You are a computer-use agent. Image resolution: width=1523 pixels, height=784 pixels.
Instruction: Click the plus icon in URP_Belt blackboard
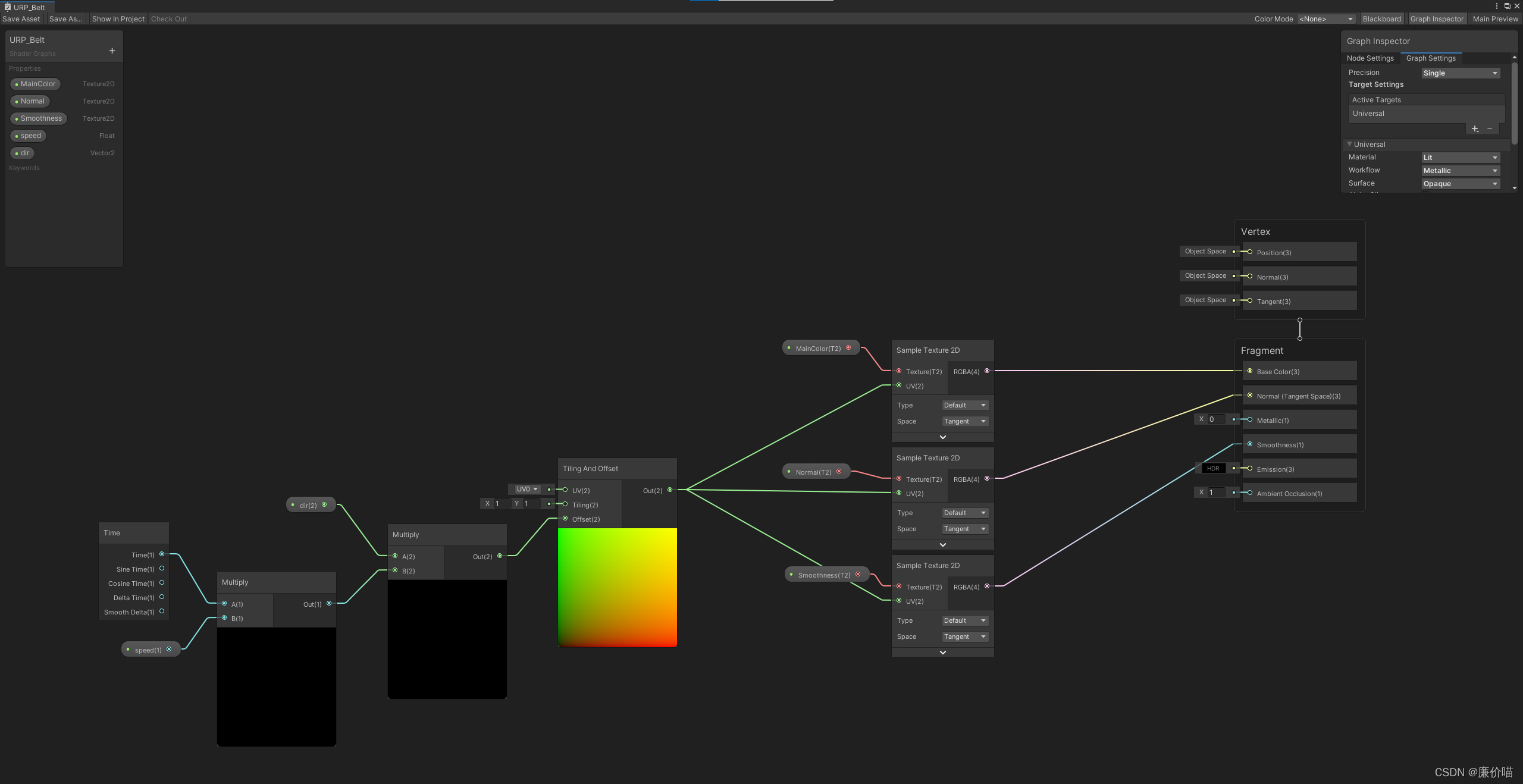click(112, 51)
